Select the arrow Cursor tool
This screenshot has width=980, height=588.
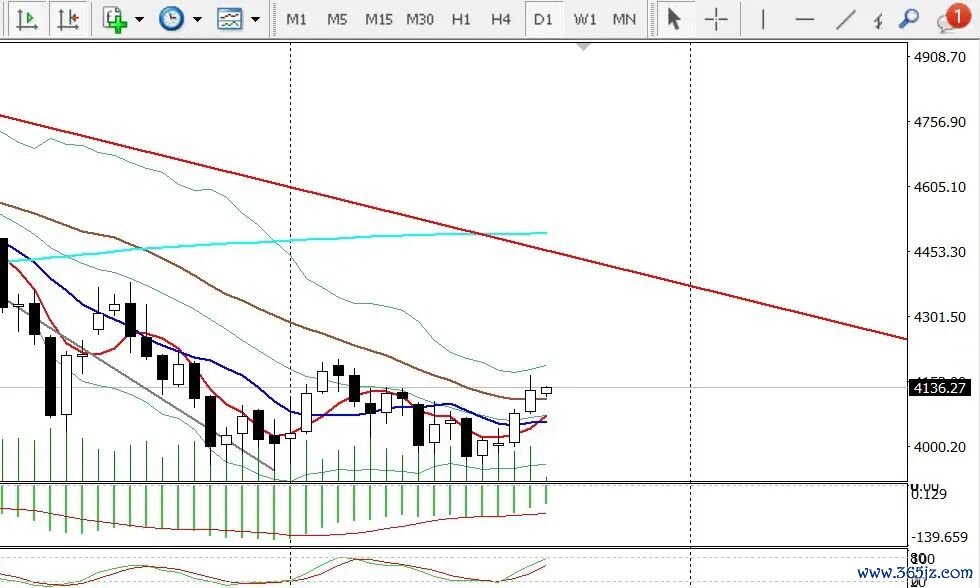673,19
